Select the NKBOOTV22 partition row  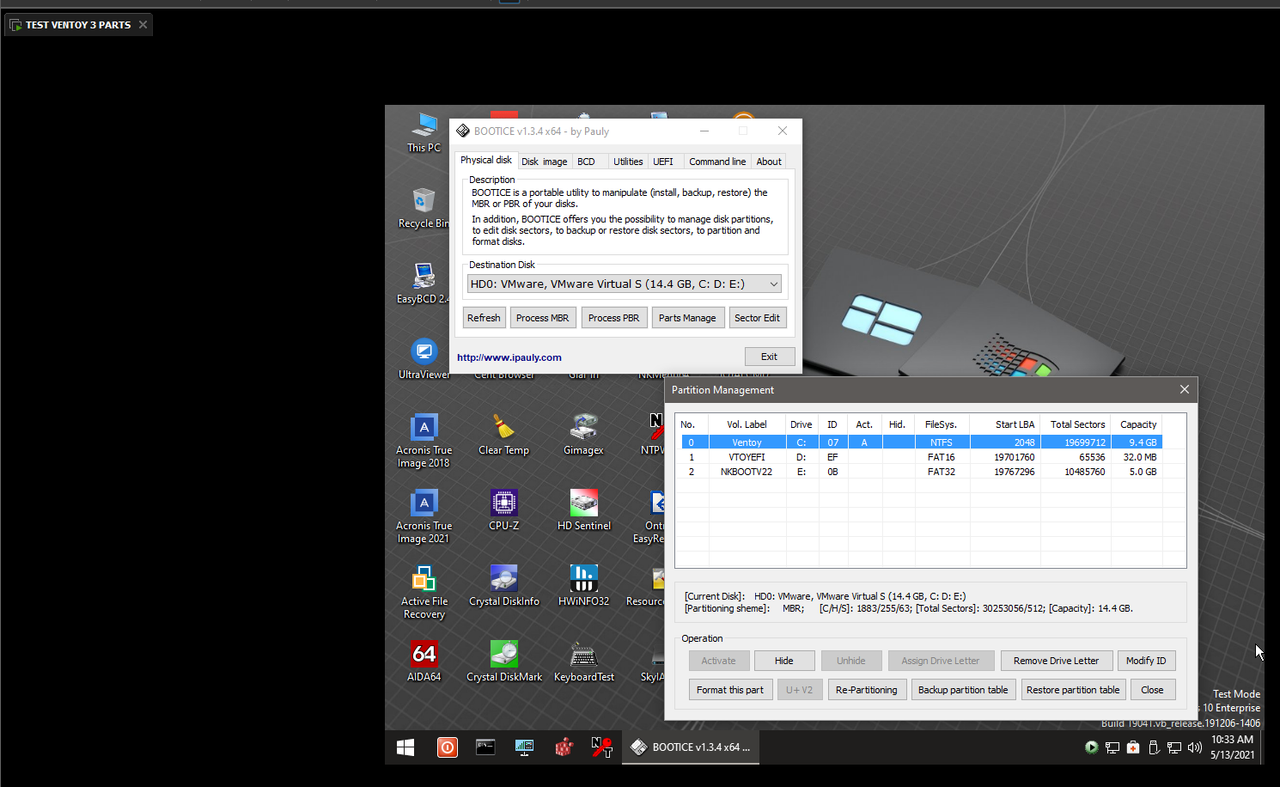tap(921, 472)
